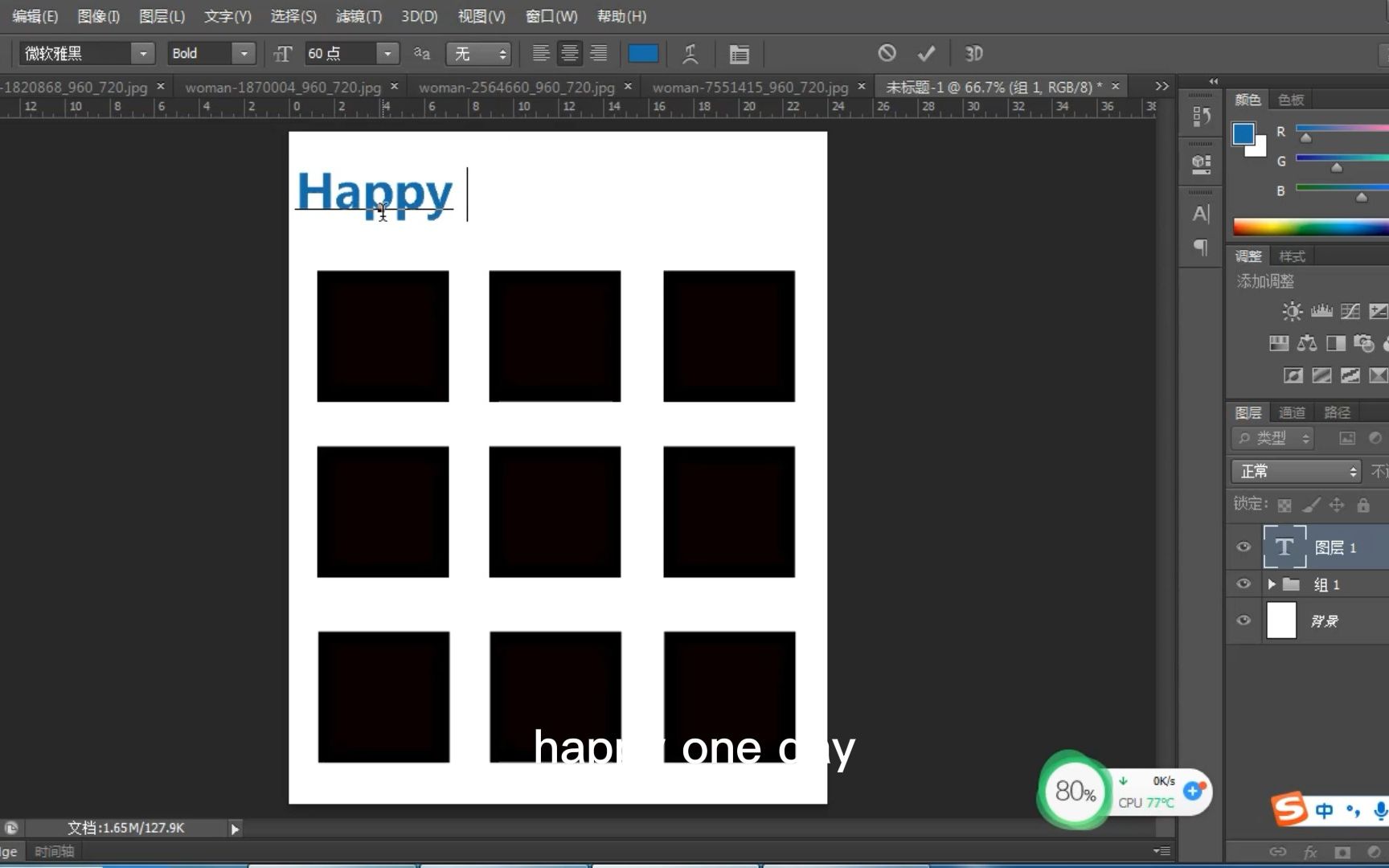Open the Character and Paragraph panel toggle

739,54
